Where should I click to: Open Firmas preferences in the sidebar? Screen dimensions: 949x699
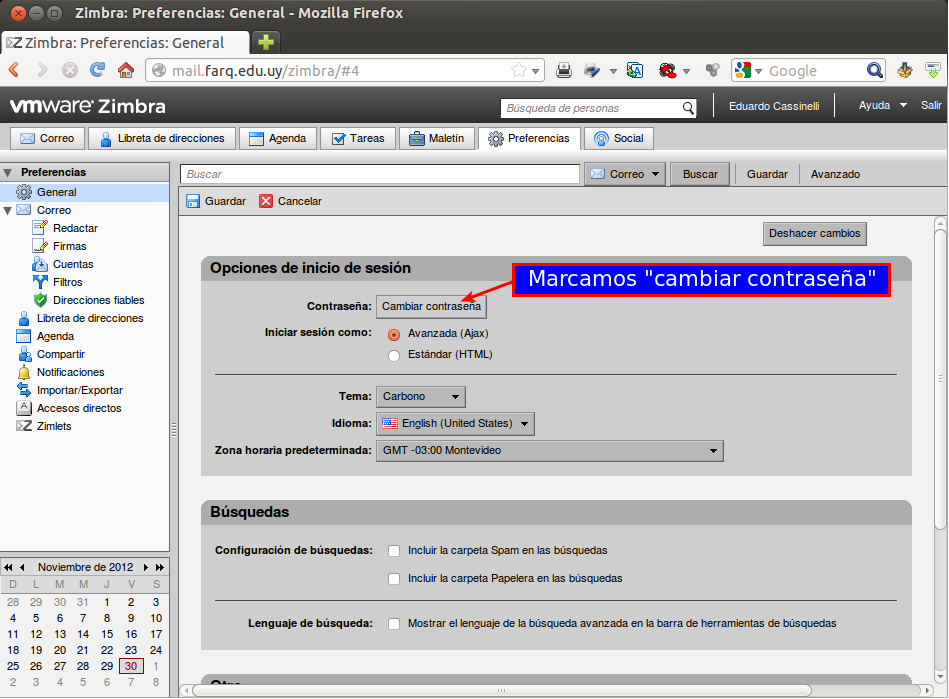pyautogui.click(x=70, y=246)
